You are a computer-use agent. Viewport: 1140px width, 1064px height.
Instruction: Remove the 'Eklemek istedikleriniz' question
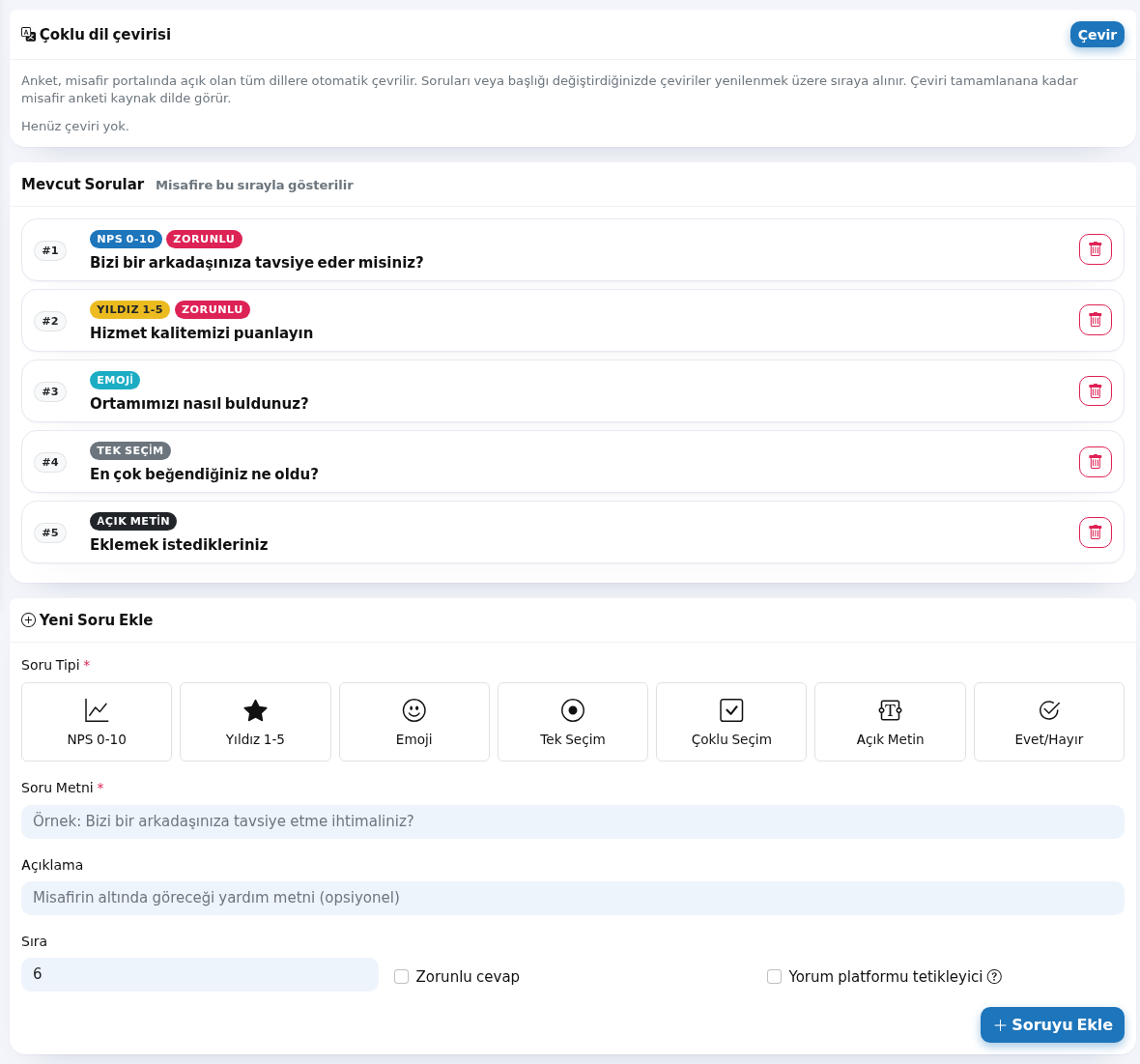pyautogui.click(x=1095, y=532)
